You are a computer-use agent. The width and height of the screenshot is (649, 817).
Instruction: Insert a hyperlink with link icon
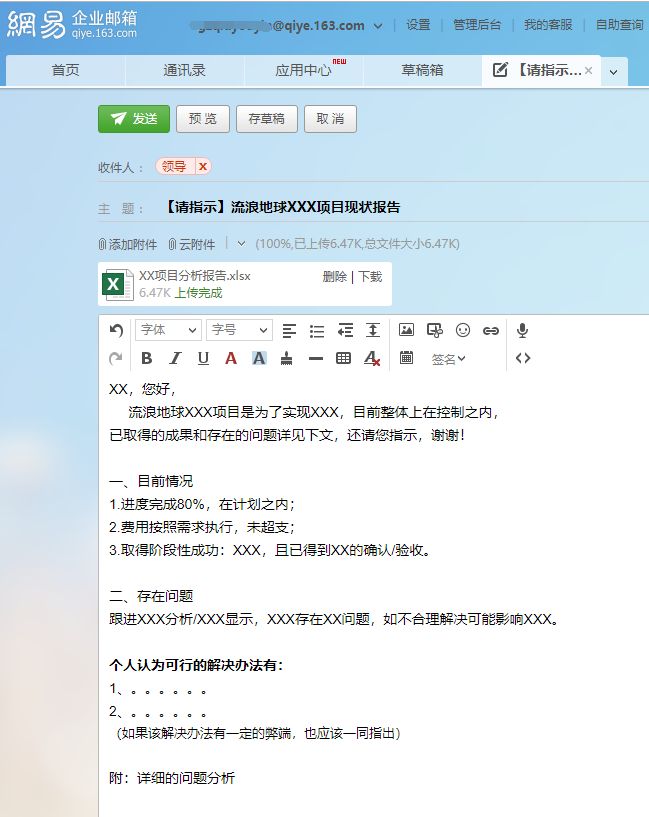click(x=490, y=330)
